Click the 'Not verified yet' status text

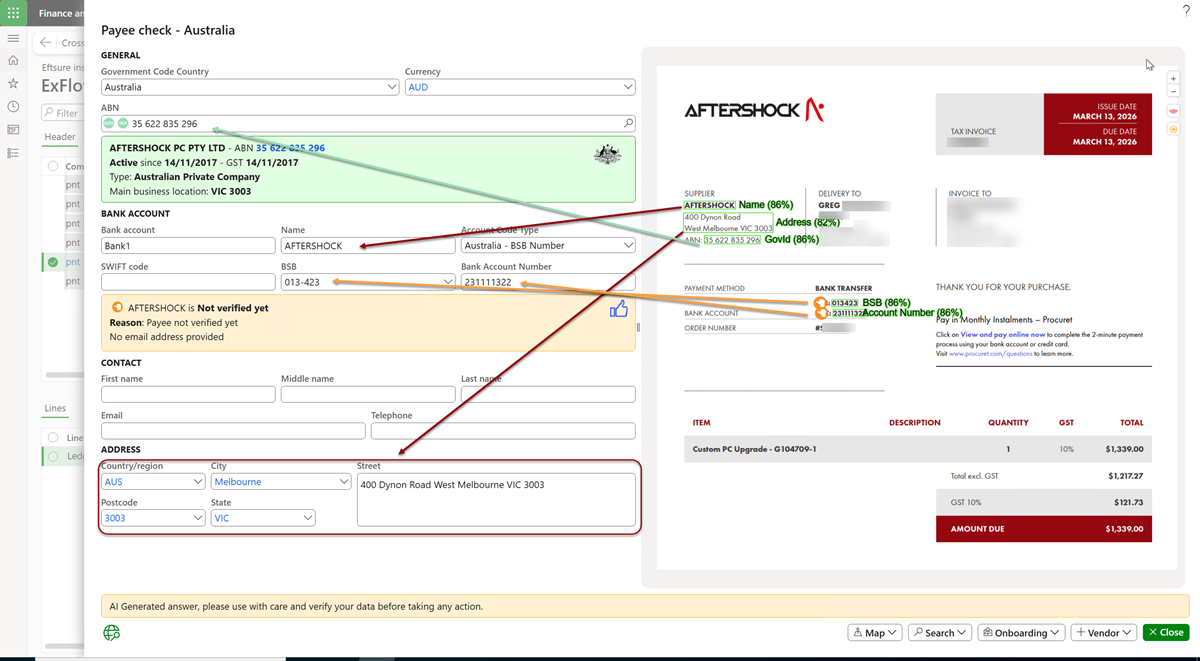click(x=233, y=308)
